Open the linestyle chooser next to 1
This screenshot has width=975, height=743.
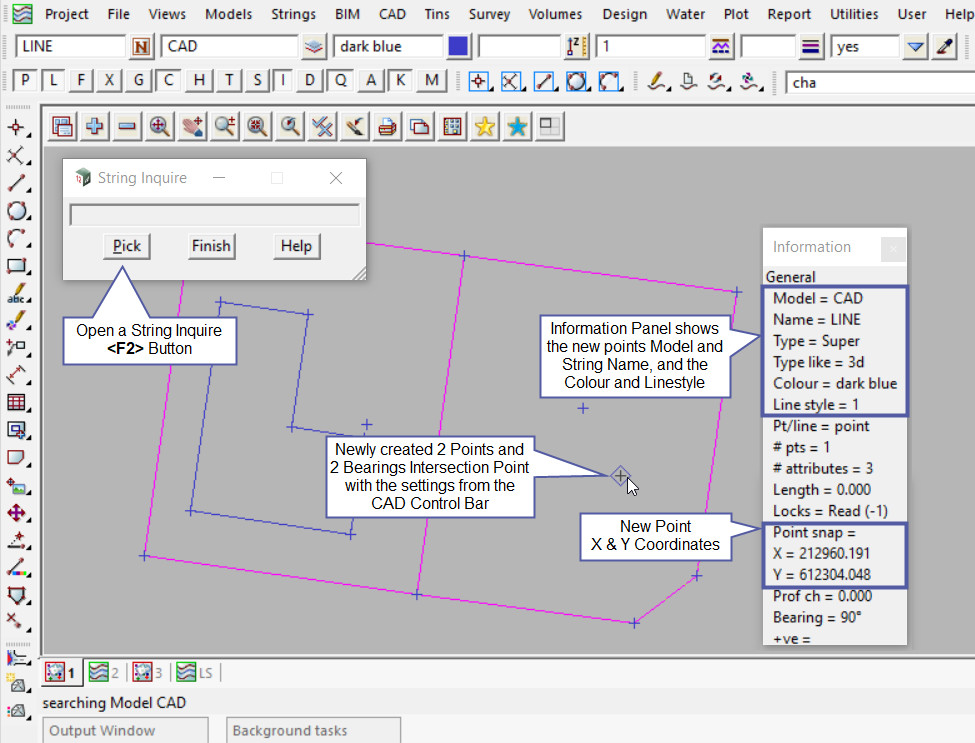point(720,47)
